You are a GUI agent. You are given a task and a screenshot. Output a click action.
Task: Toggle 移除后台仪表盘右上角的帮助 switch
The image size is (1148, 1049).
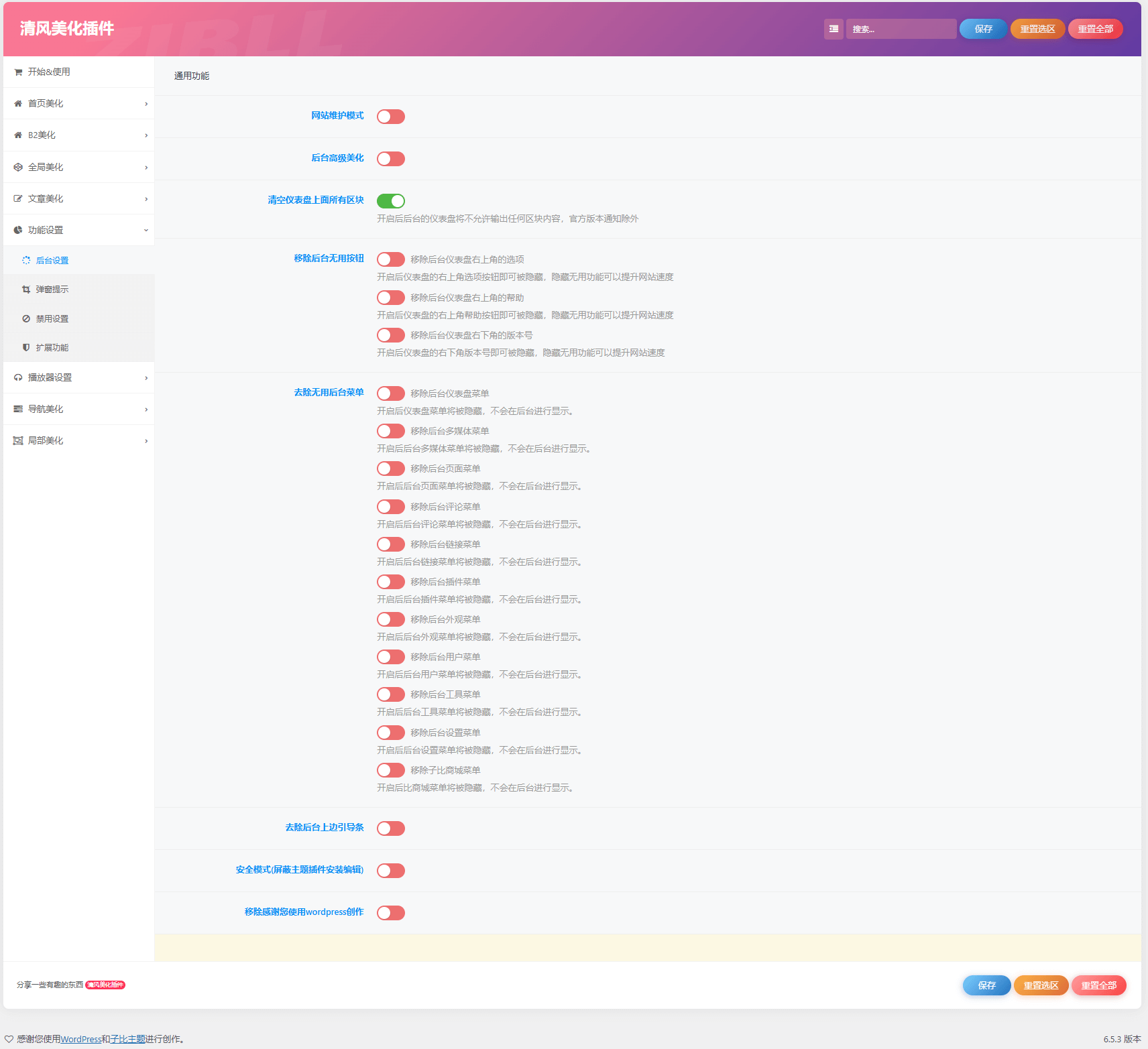click(x=391, y=298)
